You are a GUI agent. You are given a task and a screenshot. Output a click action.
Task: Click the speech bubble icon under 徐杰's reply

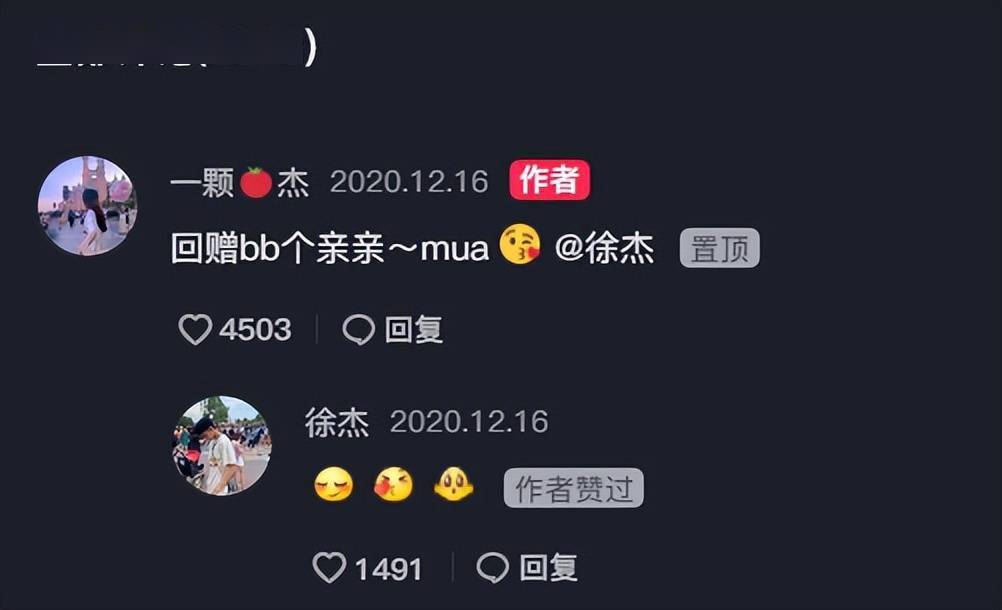pyautogui.click(x=493, y=567)
